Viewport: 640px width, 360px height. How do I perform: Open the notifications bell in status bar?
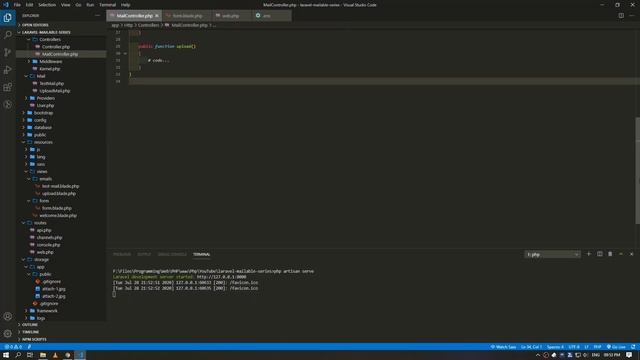[x=633, y=347]
